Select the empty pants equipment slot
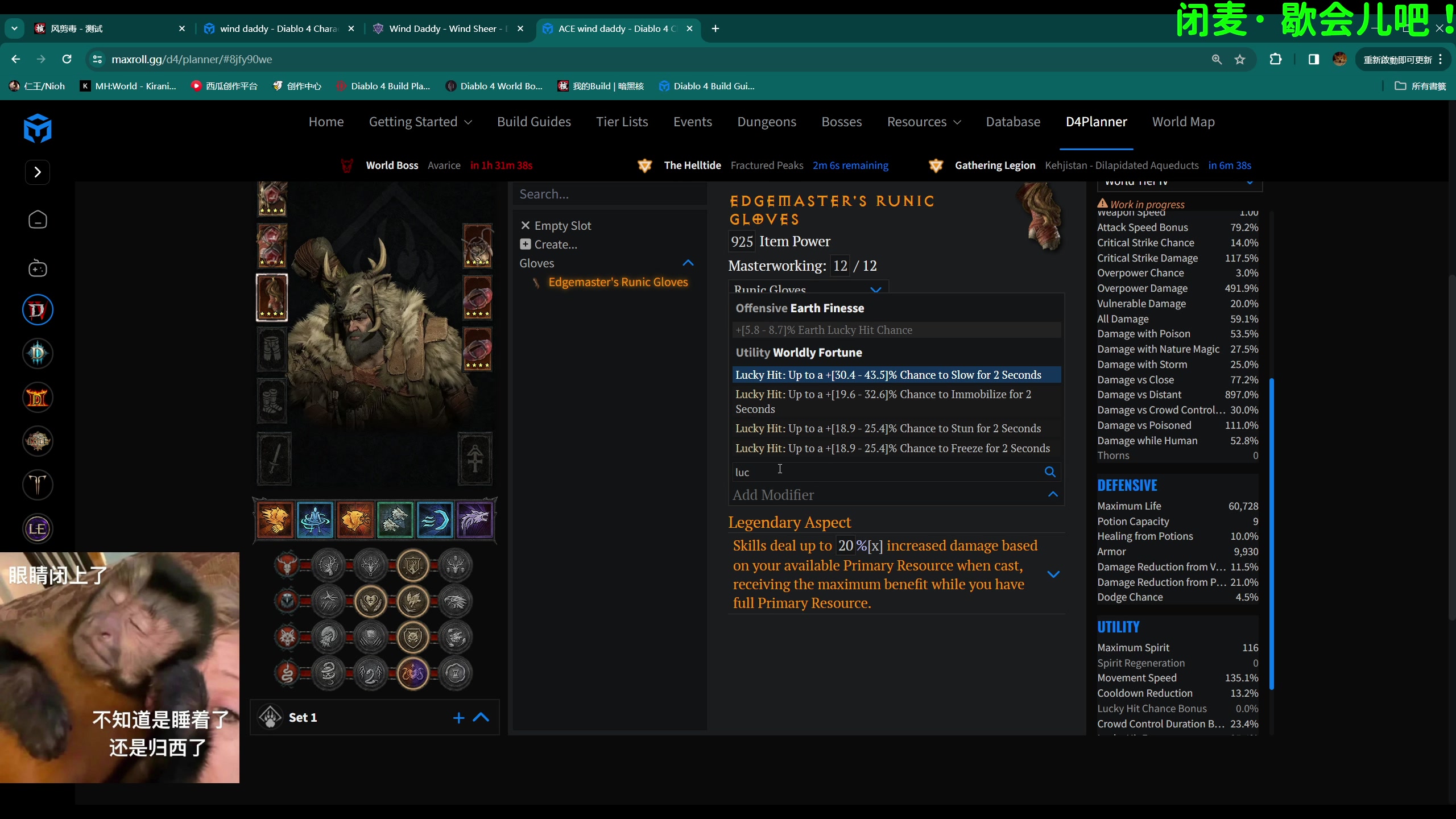This screenshot has width=1456, height=819. pyautogui.click(x=272, y=350)
